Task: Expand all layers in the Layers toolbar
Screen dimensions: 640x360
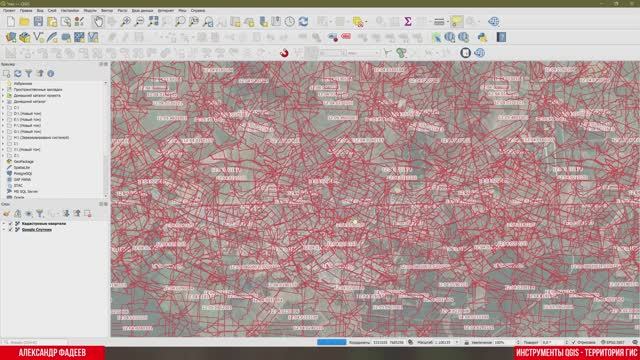Action: tap(66, 213)
